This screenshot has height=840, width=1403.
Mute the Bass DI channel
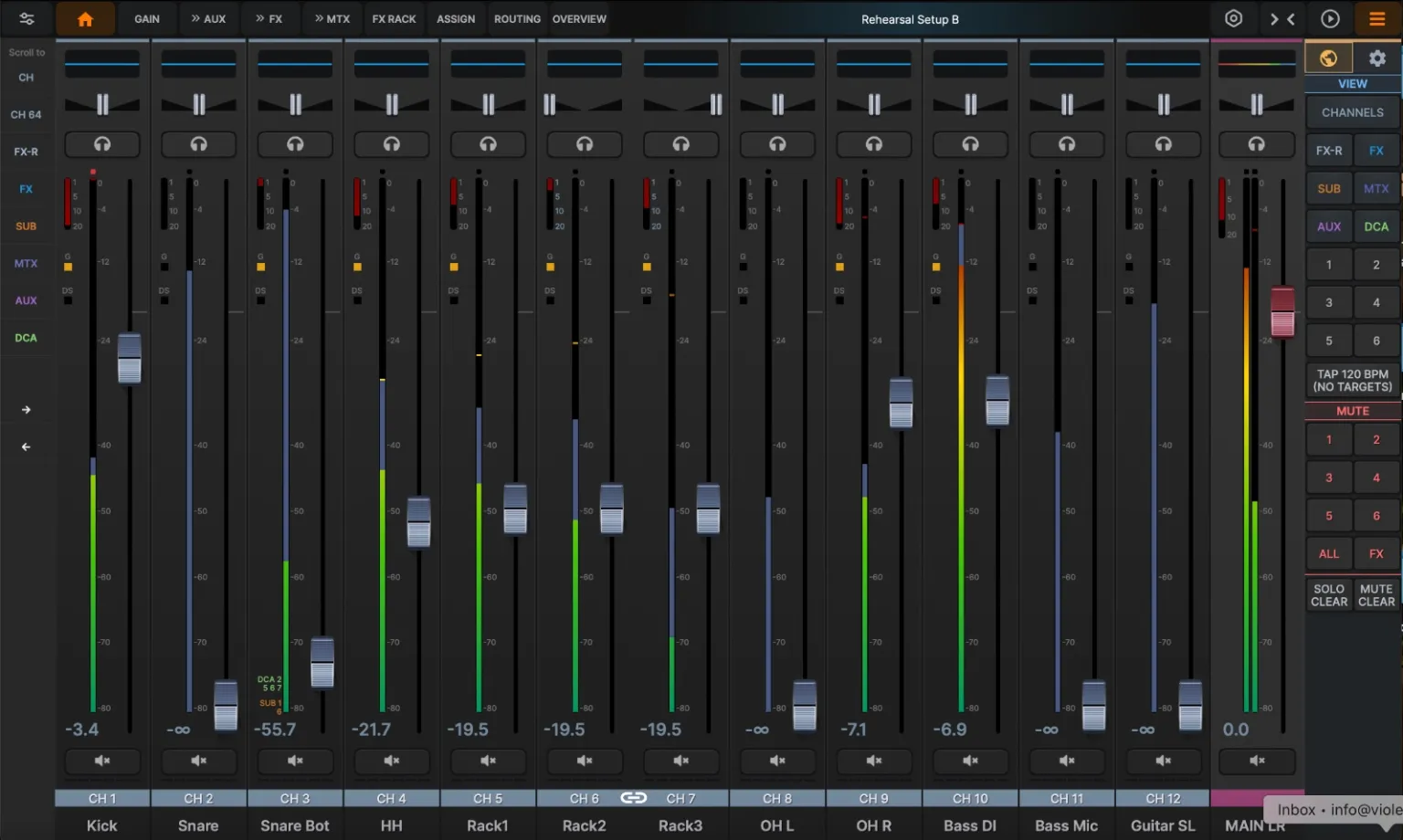click(x=970, y=761)
